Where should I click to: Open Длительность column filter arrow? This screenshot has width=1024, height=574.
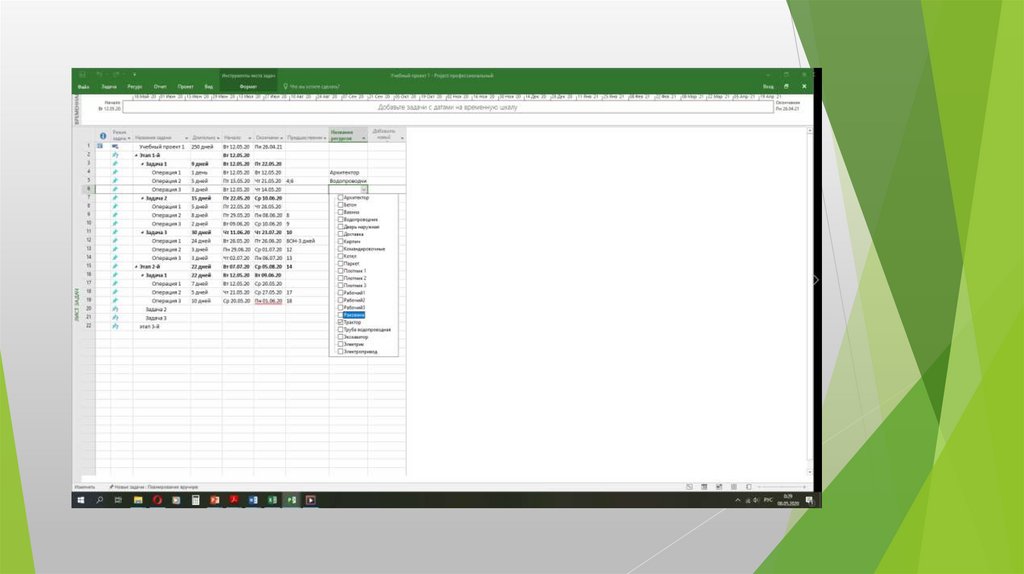click(x=218, y=138)
